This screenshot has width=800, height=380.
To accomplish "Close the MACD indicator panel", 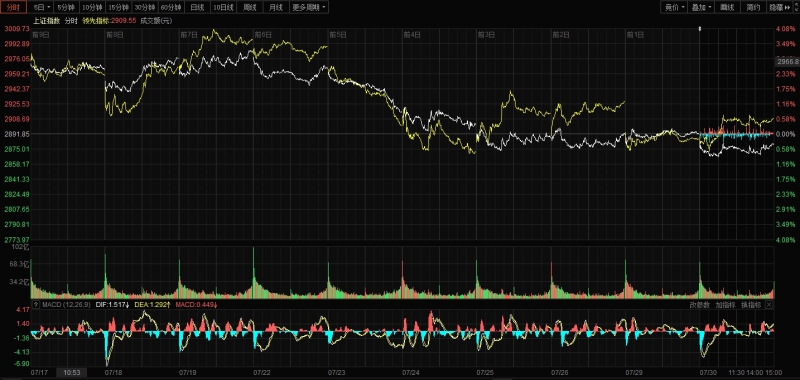I will click(769, 305).
